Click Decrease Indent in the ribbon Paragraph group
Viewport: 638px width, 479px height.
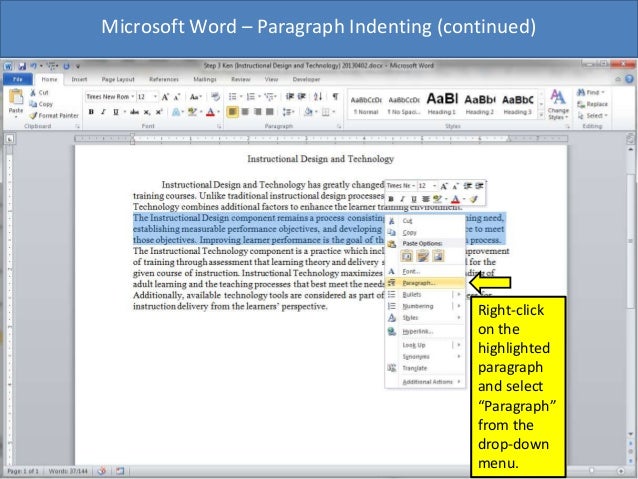[x=290, y=97]
